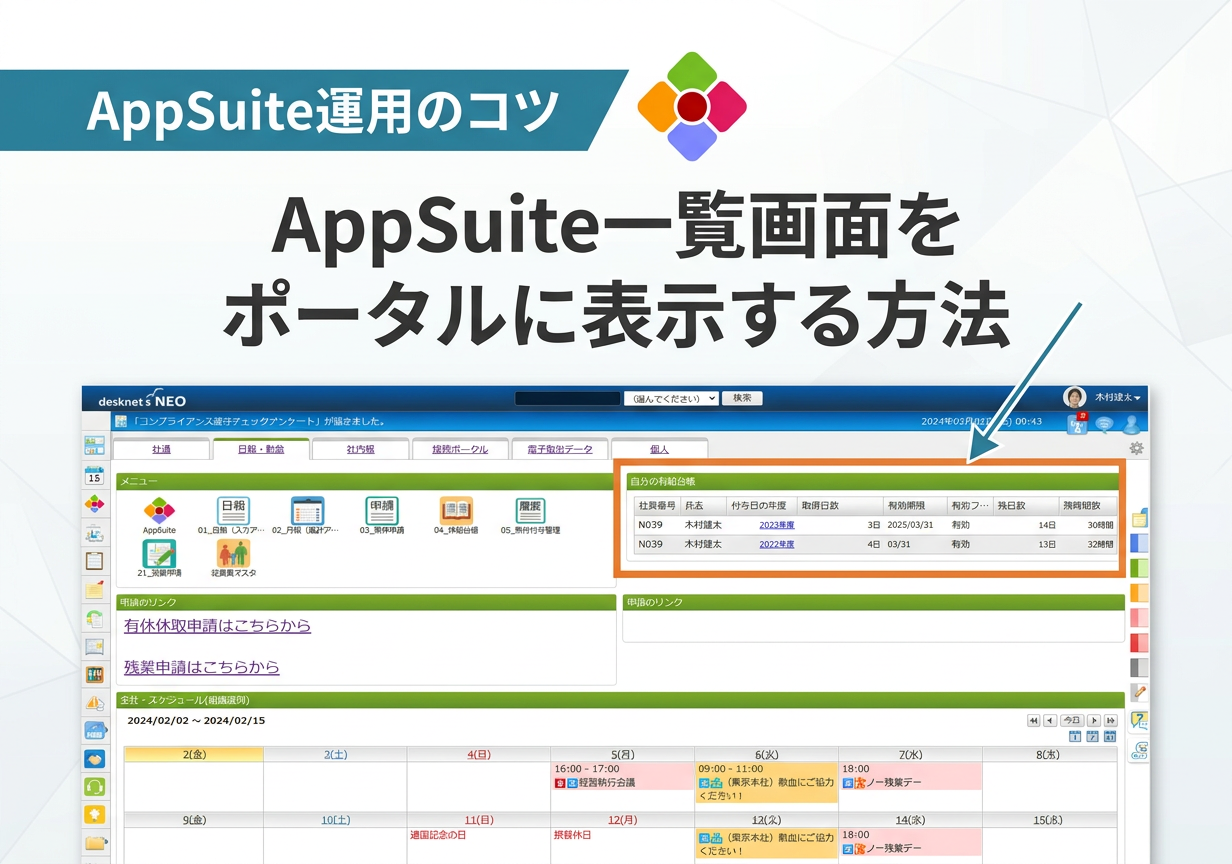Open sticky note icon in right sidebar
1232x864 pixels.
(x=1139, y=518)
